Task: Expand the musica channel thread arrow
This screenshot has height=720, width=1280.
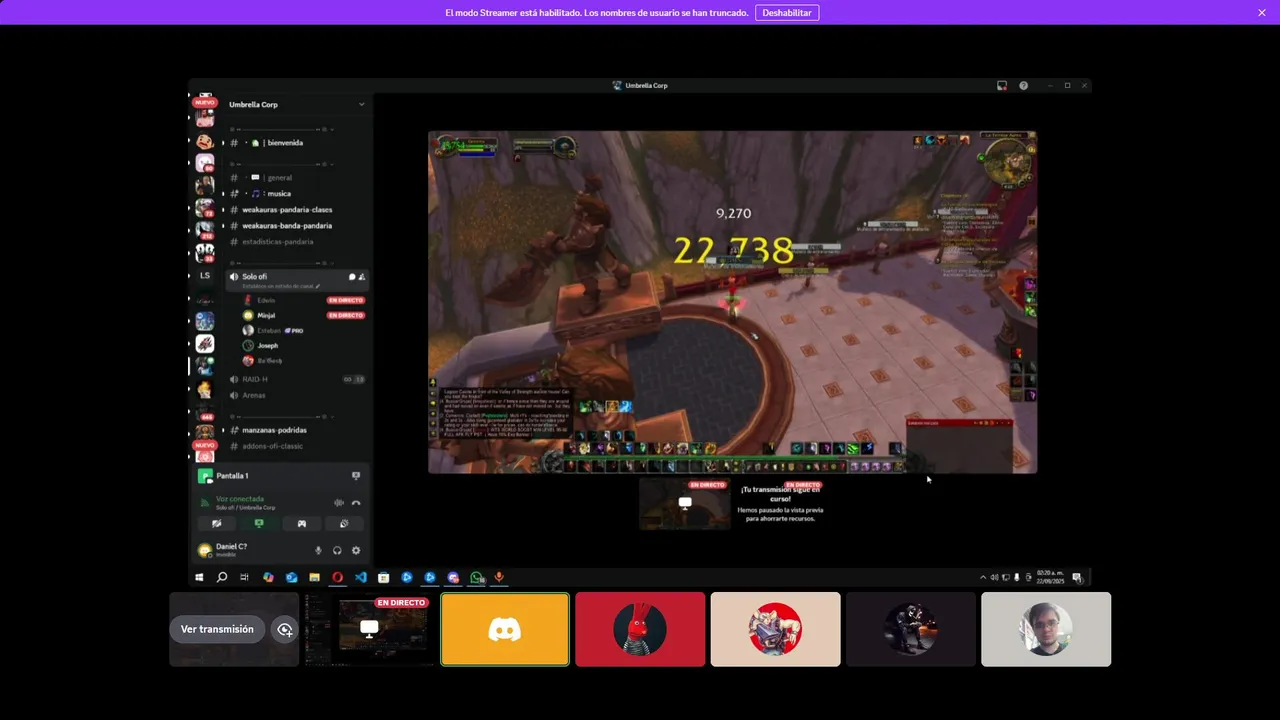Action: [x=223, y=194]
